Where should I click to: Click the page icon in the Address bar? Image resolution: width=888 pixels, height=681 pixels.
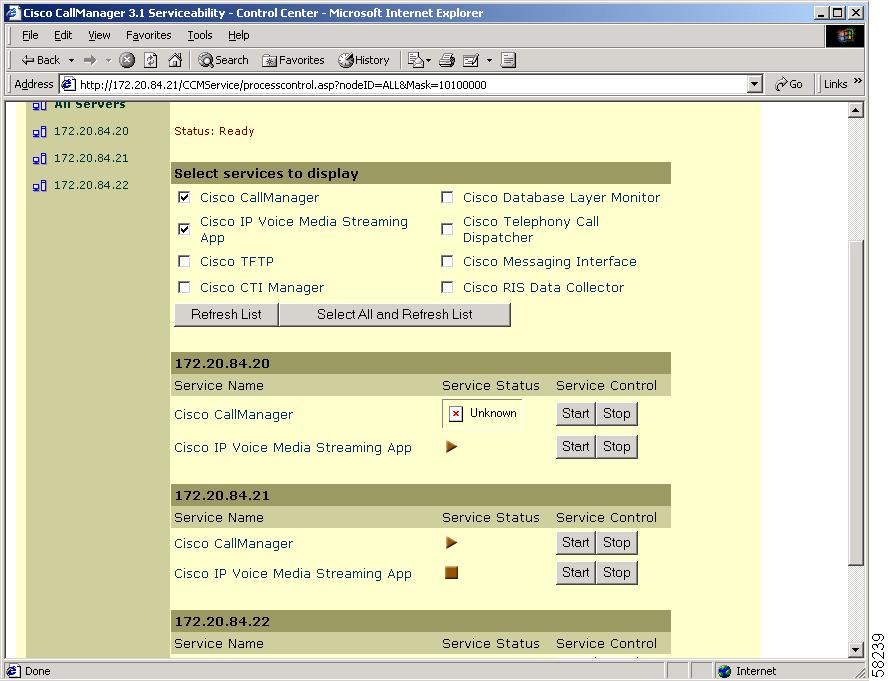coord(68,84)
